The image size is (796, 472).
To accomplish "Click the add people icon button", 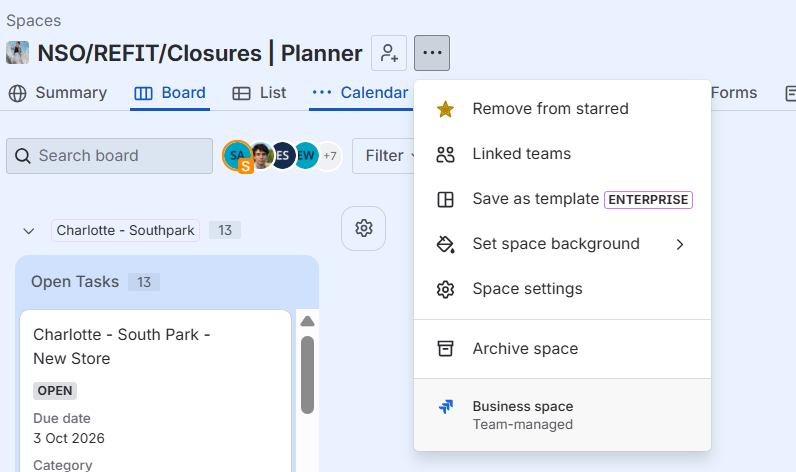I will coord(389,53).
